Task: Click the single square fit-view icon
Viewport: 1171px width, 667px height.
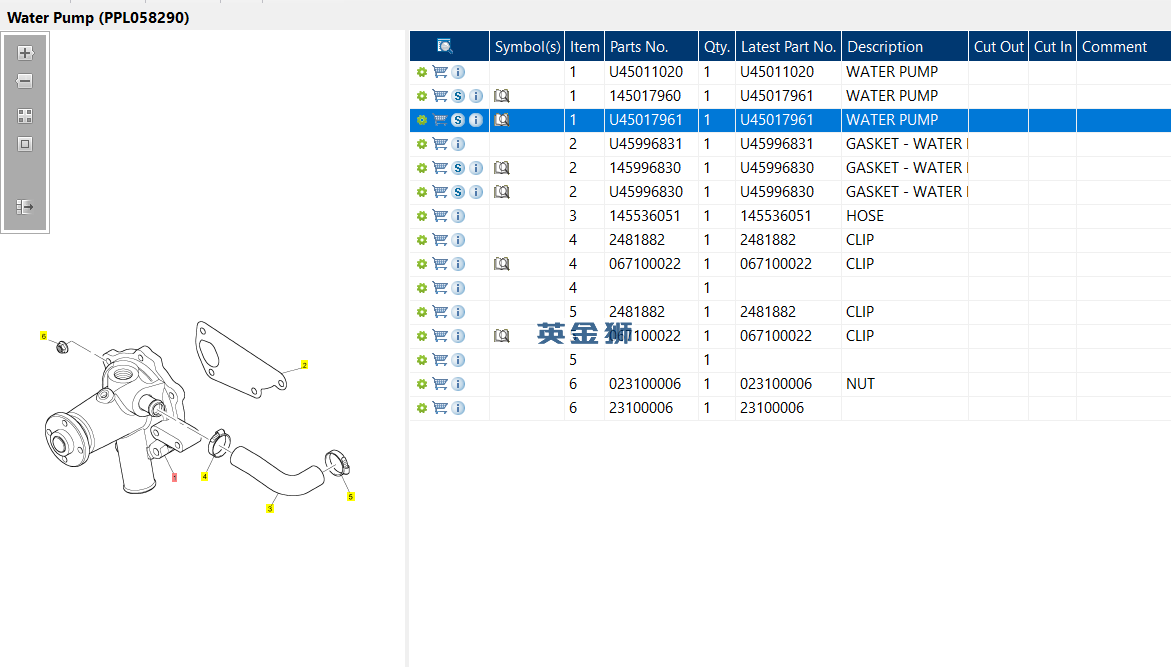Action: tap(25, 144)
